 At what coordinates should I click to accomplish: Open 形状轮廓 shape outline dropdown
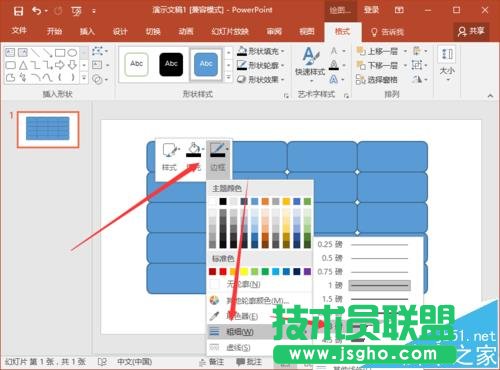pyautogui.click(x=261, y=65)
